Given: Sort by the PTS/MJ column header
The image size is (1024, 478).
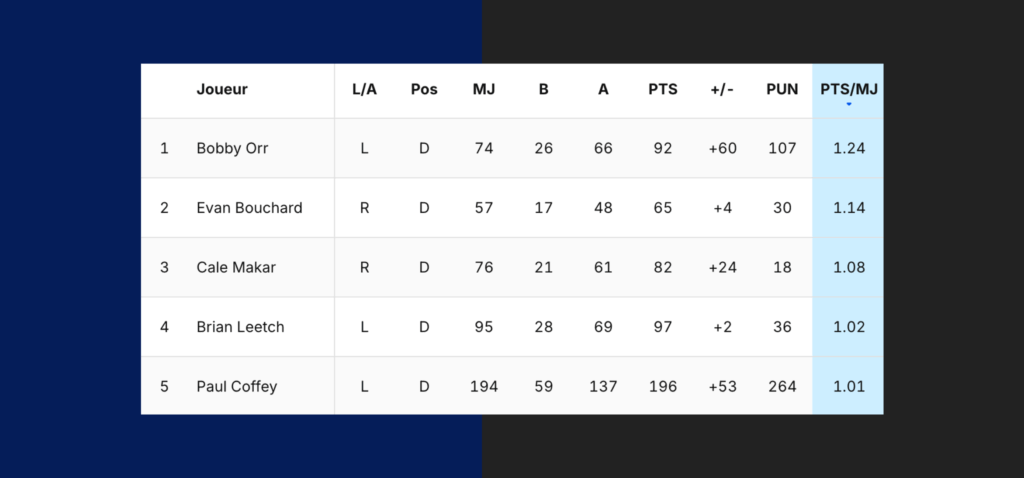Looking at the screenshot, I should (848, 89).
